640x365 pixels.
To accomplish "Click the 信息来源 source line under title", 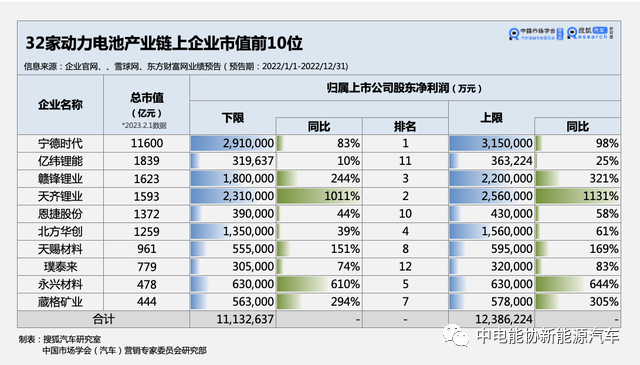I will [x=186, y=66].
